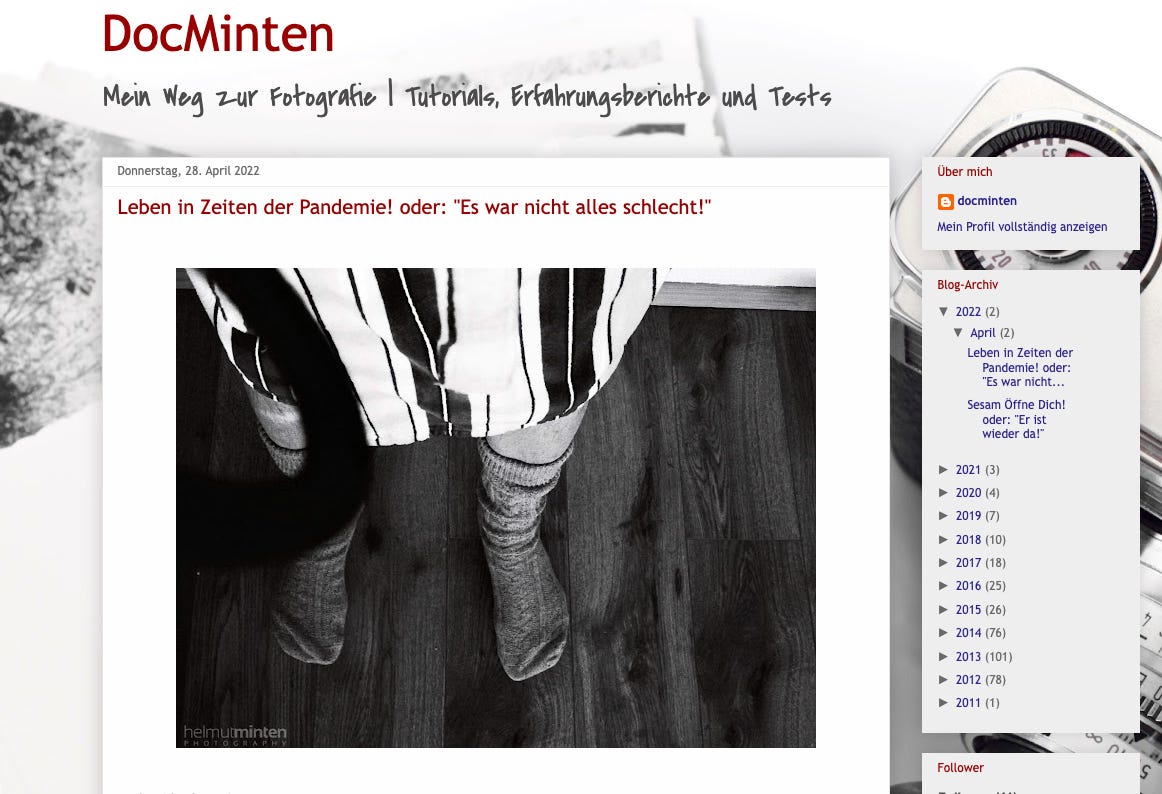
Task: Click 'Mein Profil vollständig anzeigen'
Action: coord(1022,227)
